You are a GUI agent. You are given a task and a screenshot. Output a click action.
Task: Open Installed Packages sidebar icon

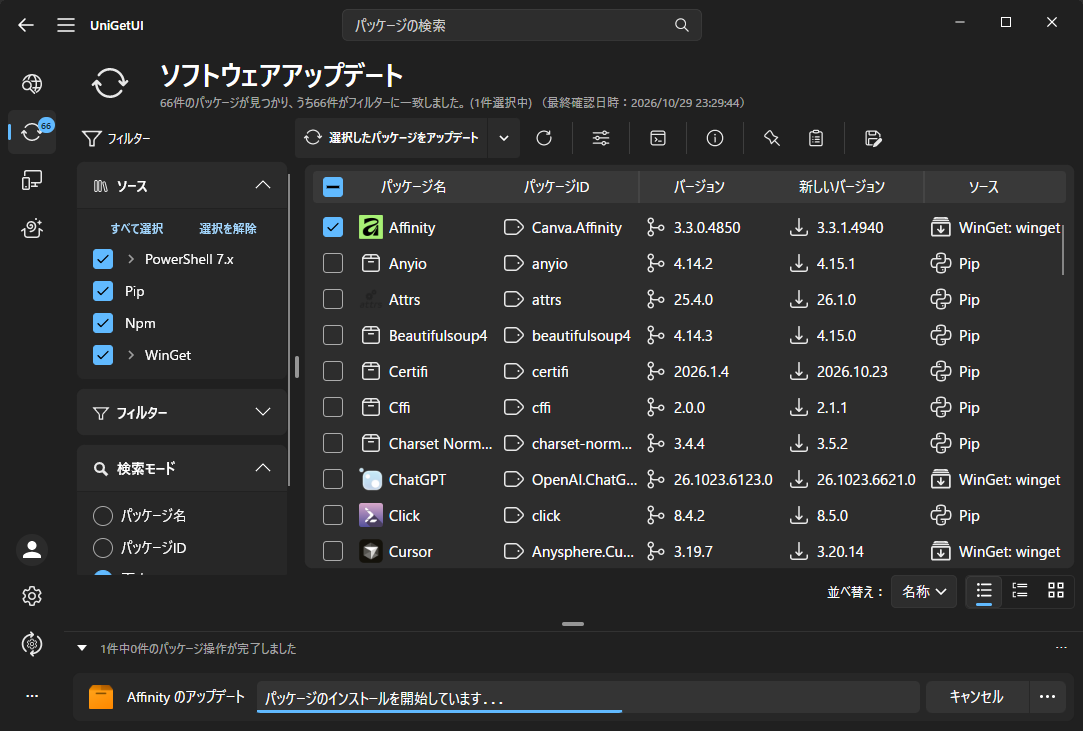click(x=32, y=180)
